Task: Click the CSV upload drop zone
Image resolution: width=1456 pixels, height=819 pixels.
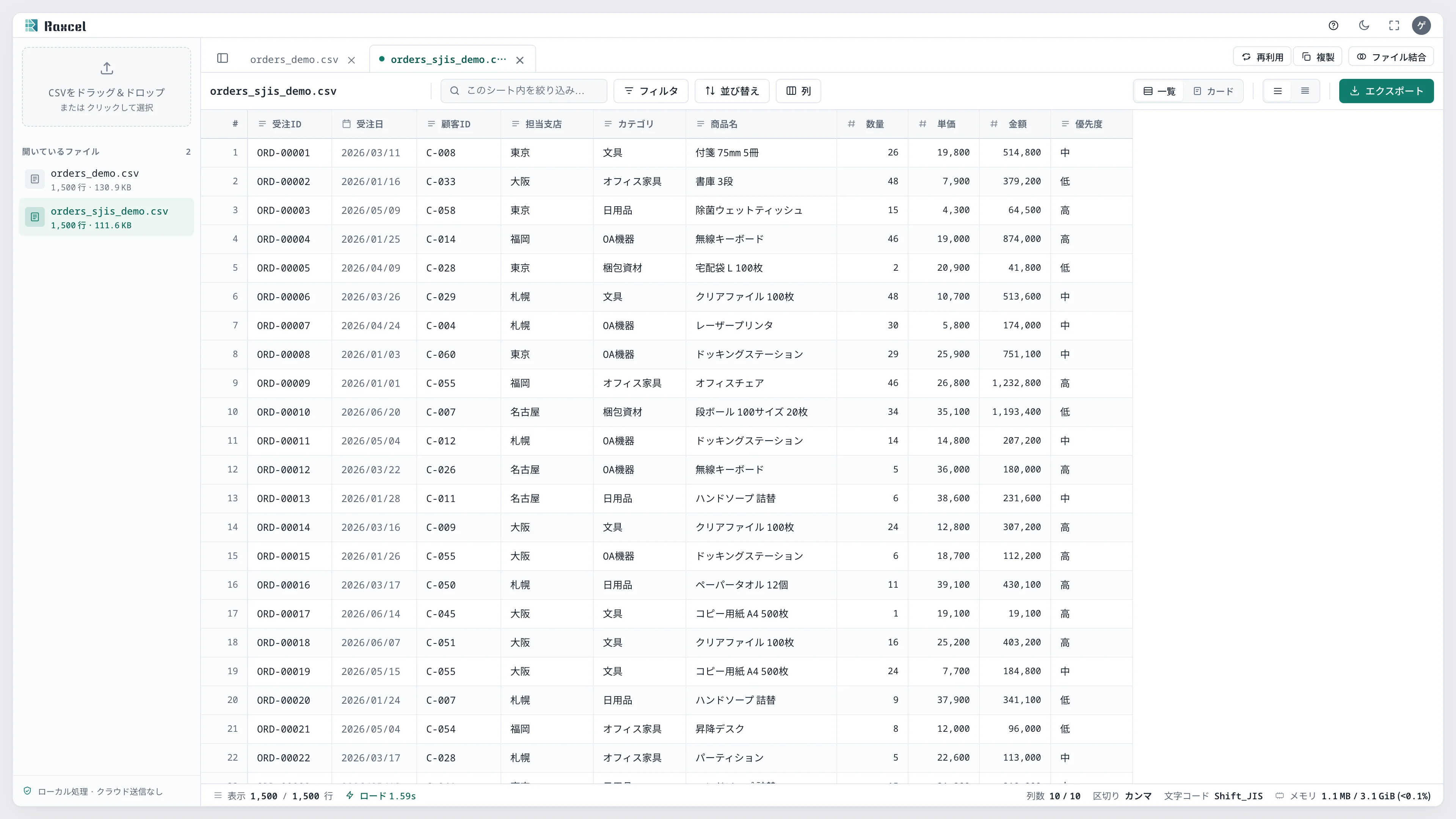Action: click(x=106, y=86)
